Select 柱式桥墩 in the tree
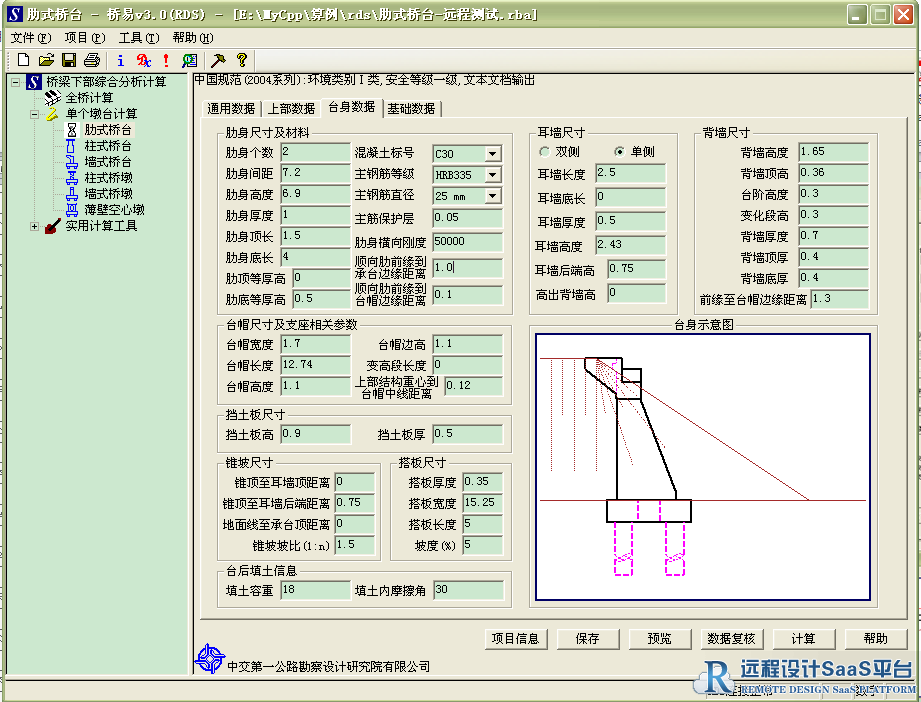Image resolution: width=921 pixels, height=702 pixels. [108, 178]
